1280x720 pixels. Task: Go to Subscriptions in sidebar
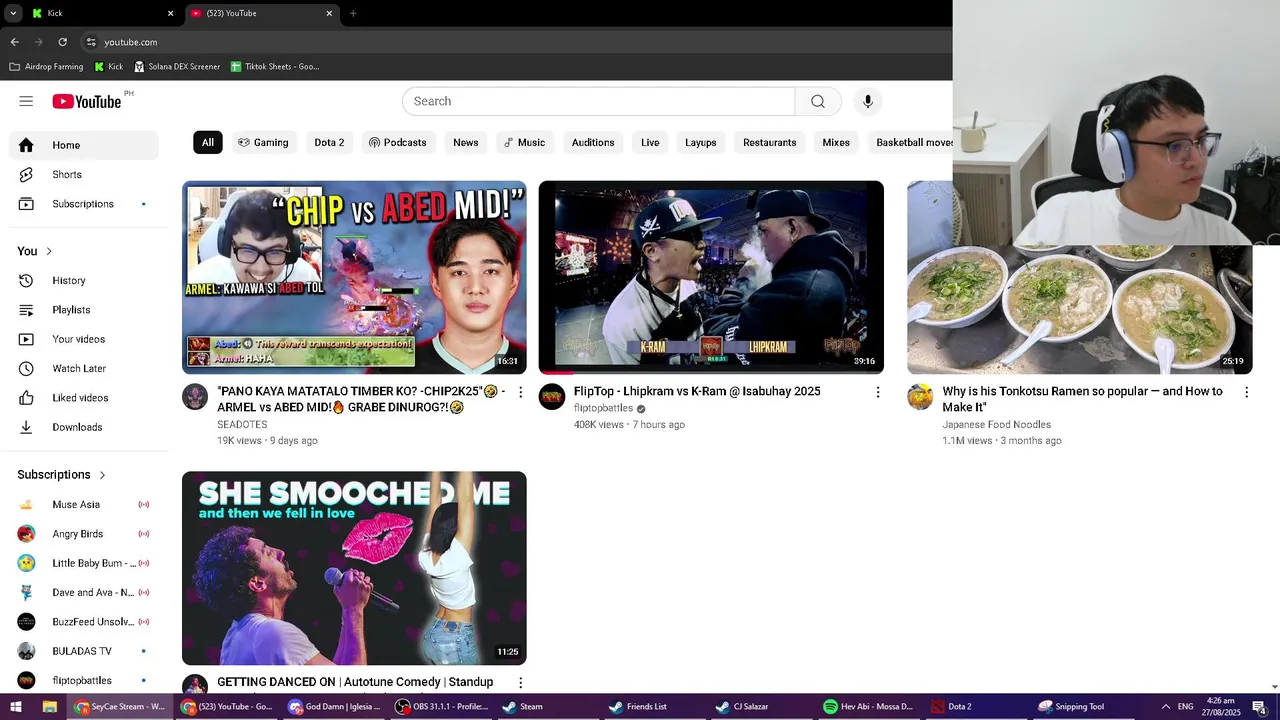pos(84,204)
